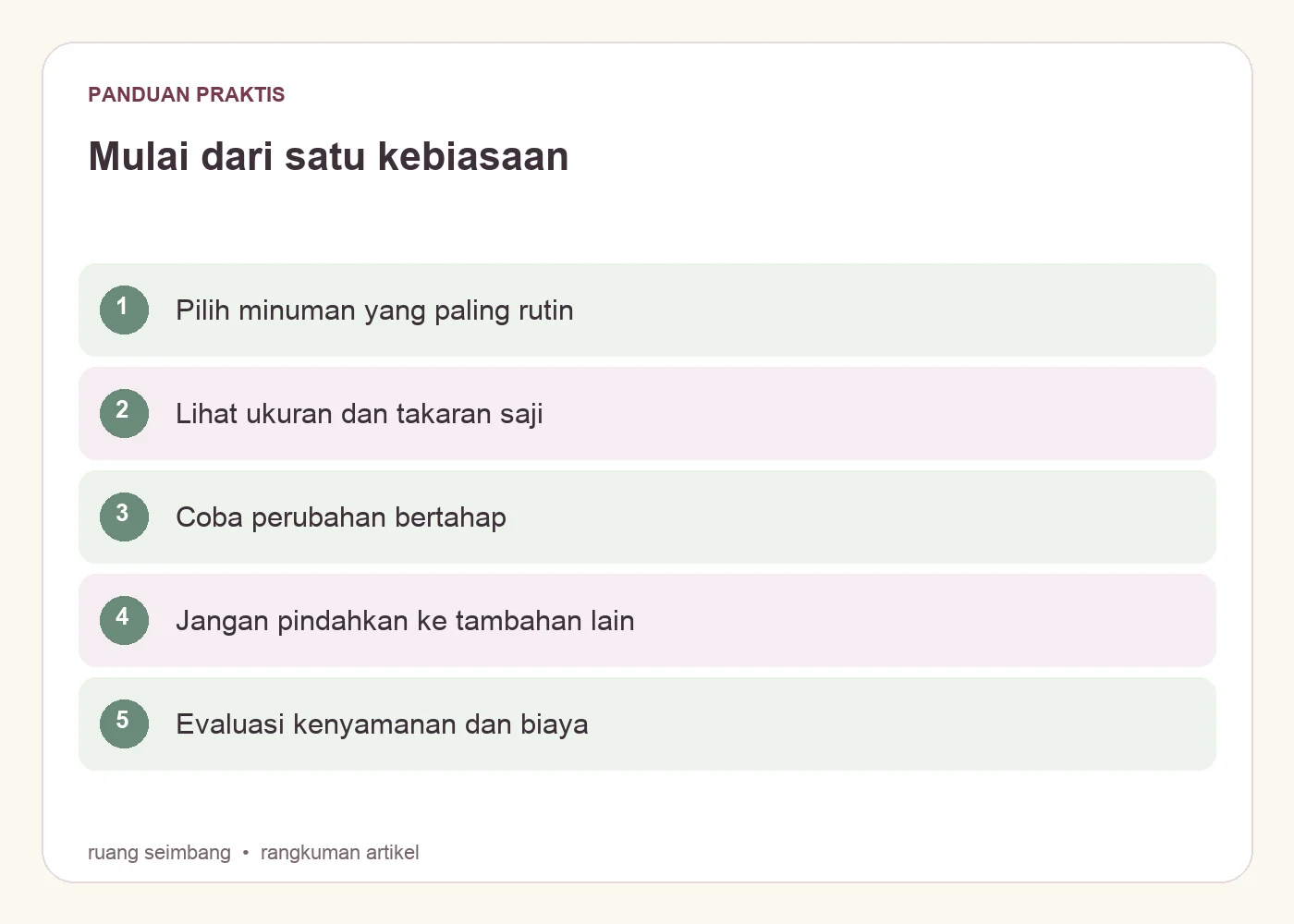Select "Lihat ukuran dan takaran saji" text
This screenshot has width=1294, height=924.
click(x=360, y=414)
